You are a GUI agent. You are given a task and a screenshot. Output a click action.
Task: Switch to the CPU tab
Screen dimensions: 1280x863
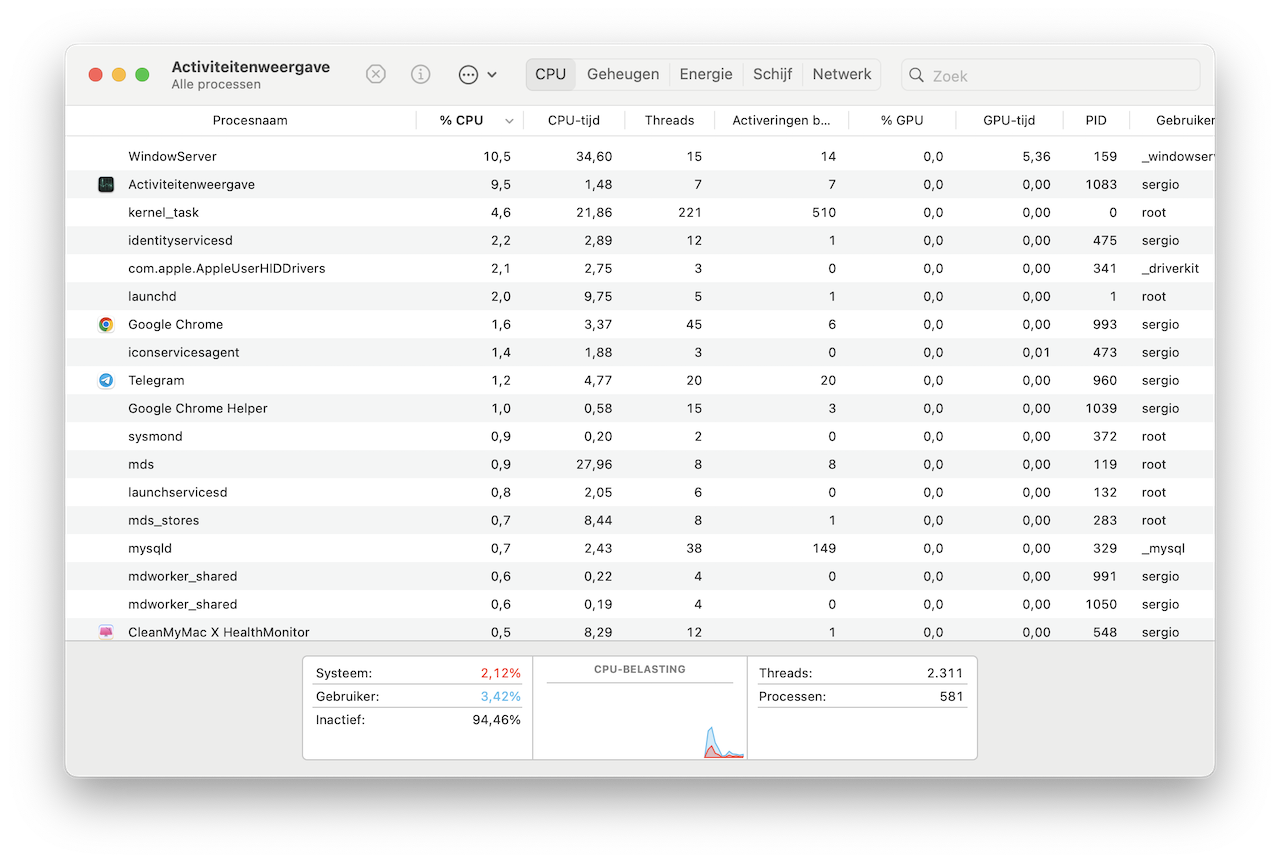tap(551, 74)
